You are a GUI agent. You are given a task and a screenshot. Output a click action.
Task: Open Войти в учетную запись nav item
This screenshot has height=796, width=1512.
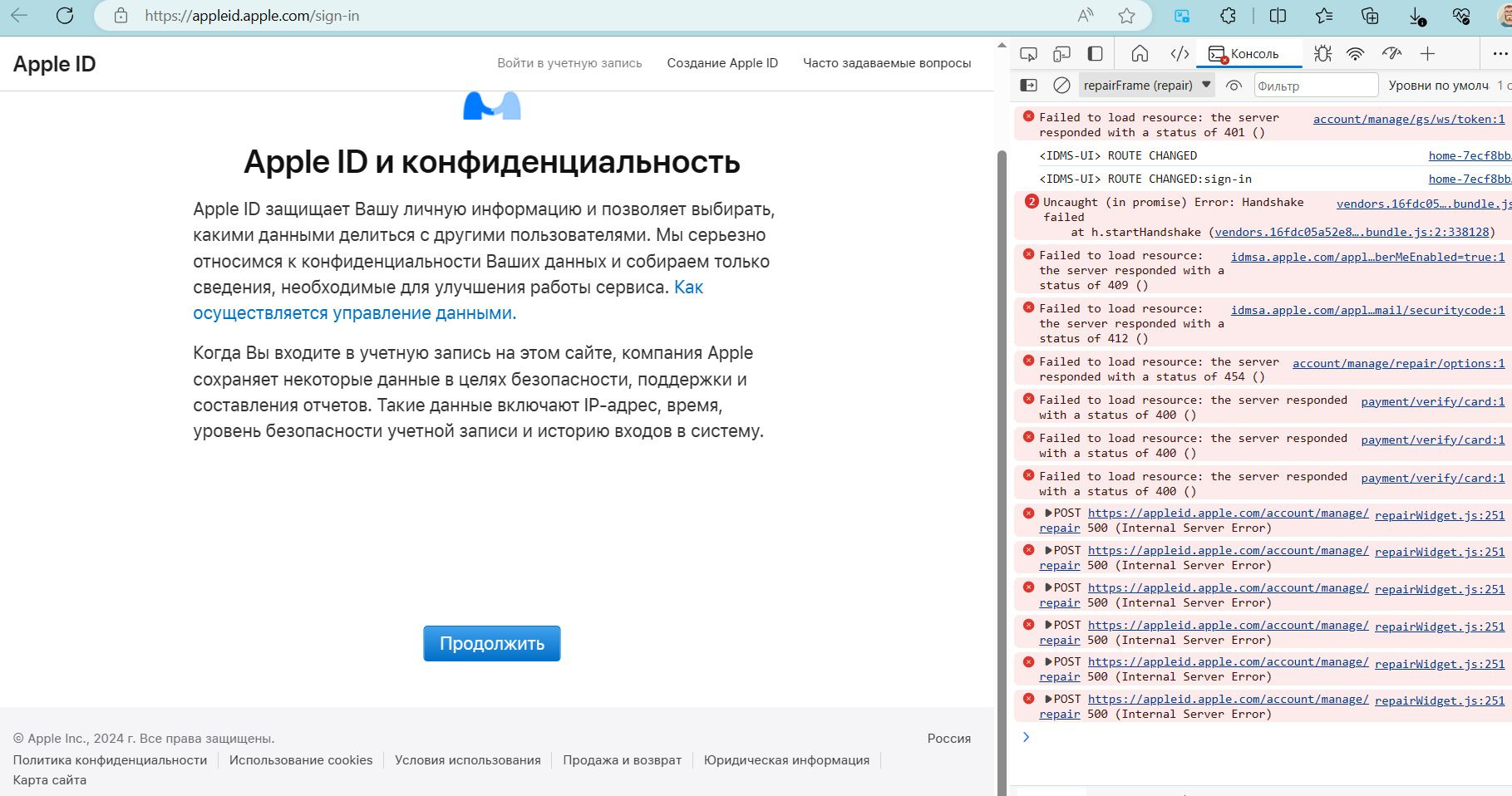point(569,63)
